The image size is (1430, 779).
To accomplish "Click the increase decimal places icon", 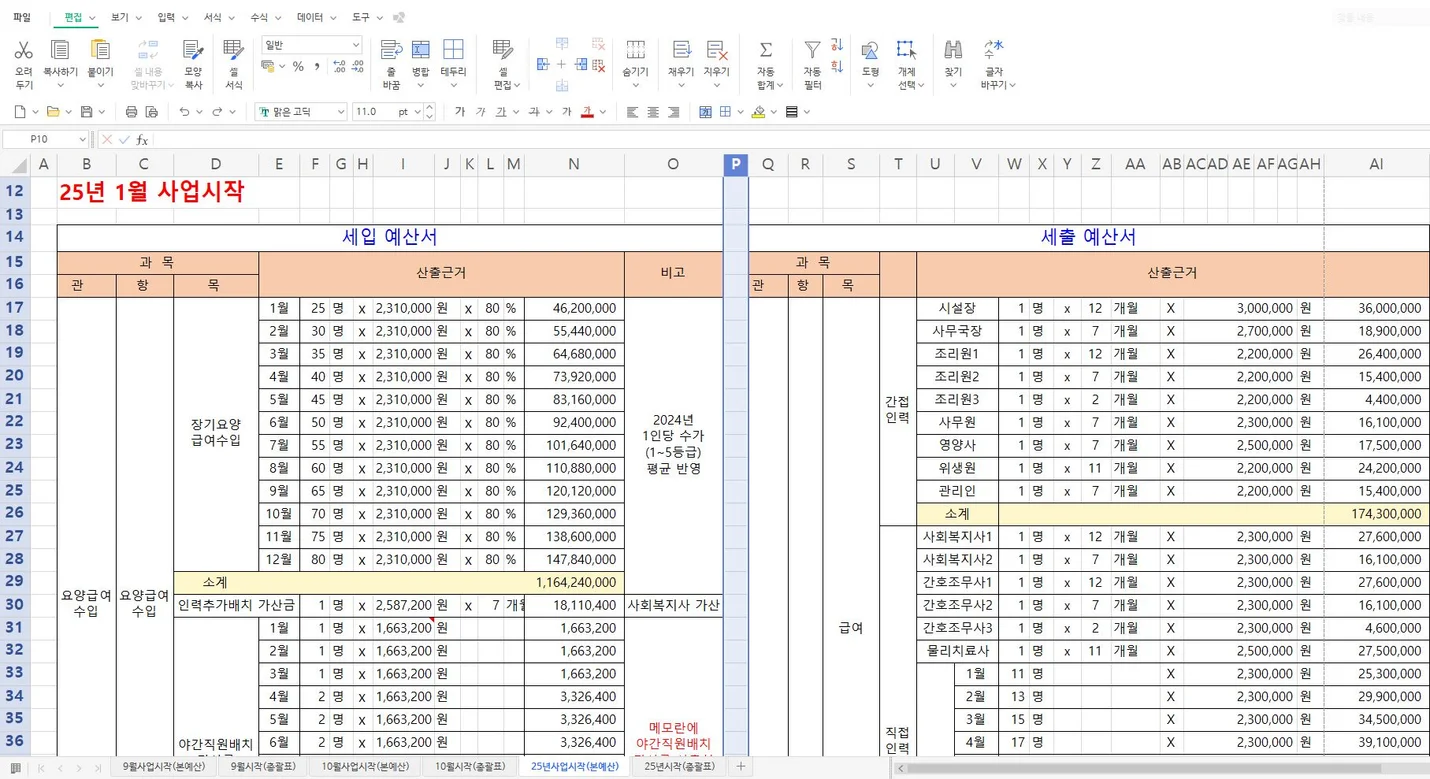I will pos(339,67).
